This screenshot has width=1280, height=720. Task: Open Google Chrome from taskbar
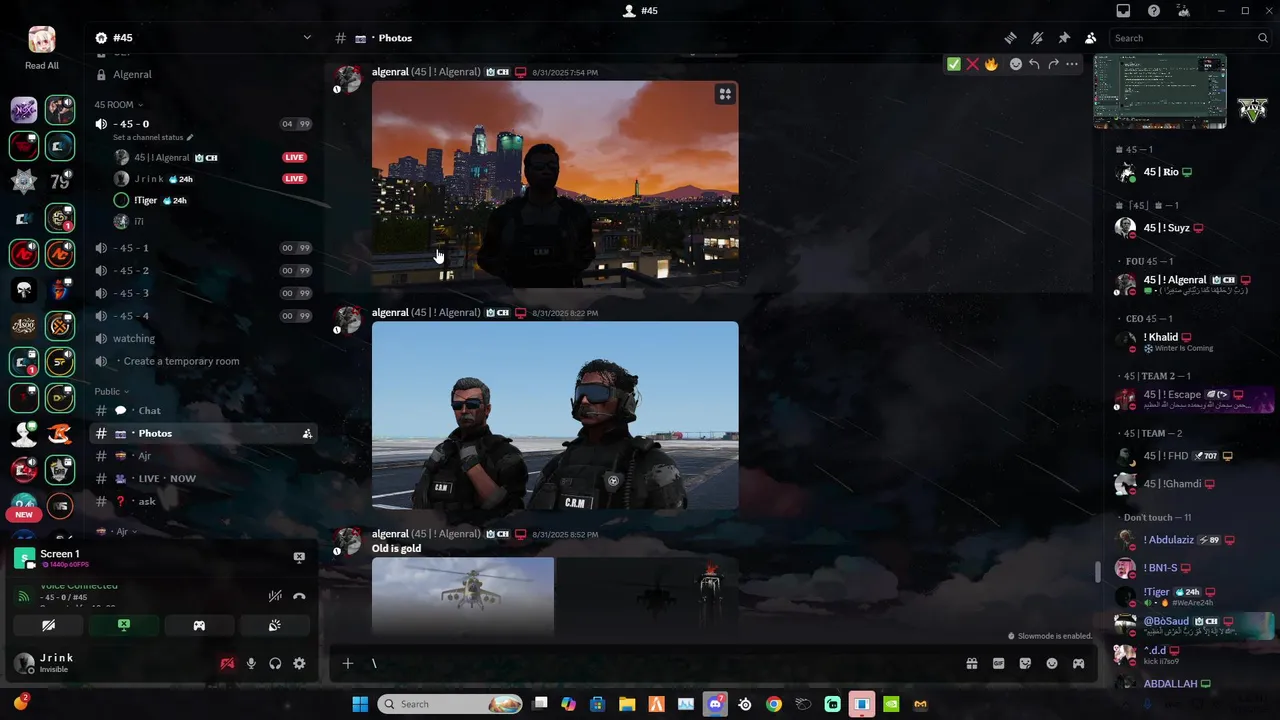[774, 704]
